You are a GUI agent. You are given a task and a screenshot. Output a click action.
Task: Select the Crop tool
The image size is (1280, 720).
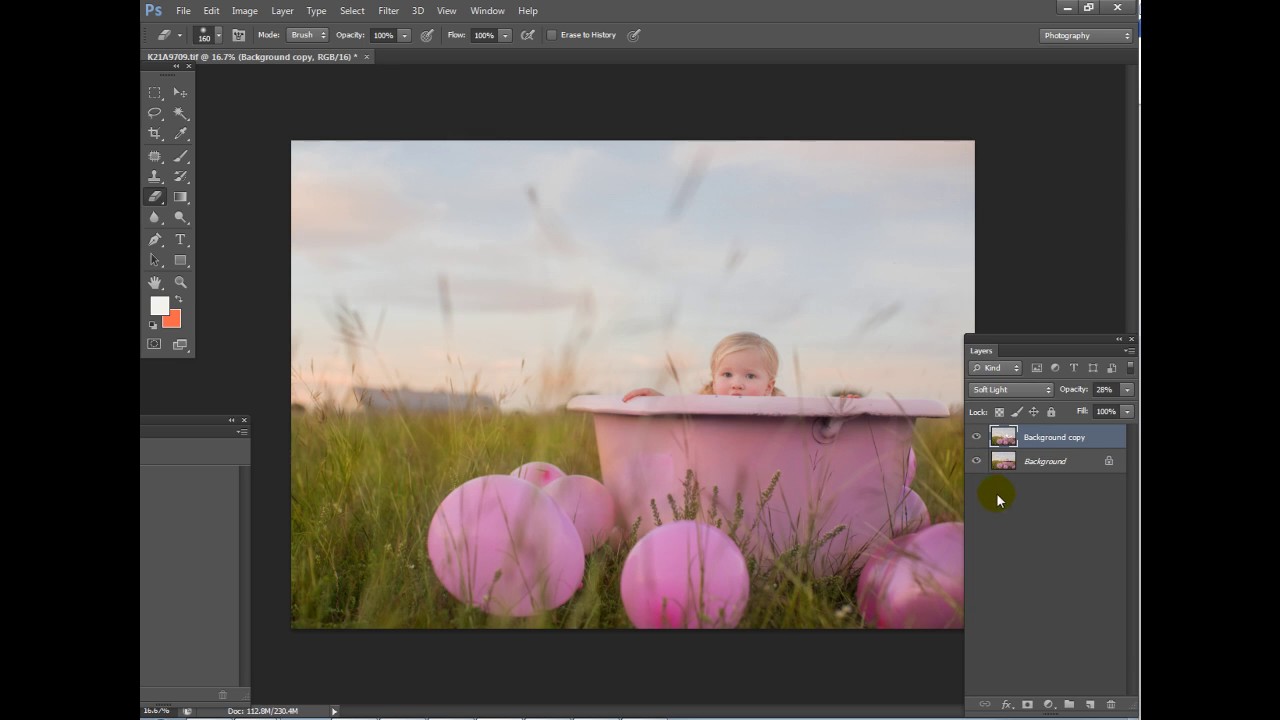pyautogui.click(x=155, y=133)
